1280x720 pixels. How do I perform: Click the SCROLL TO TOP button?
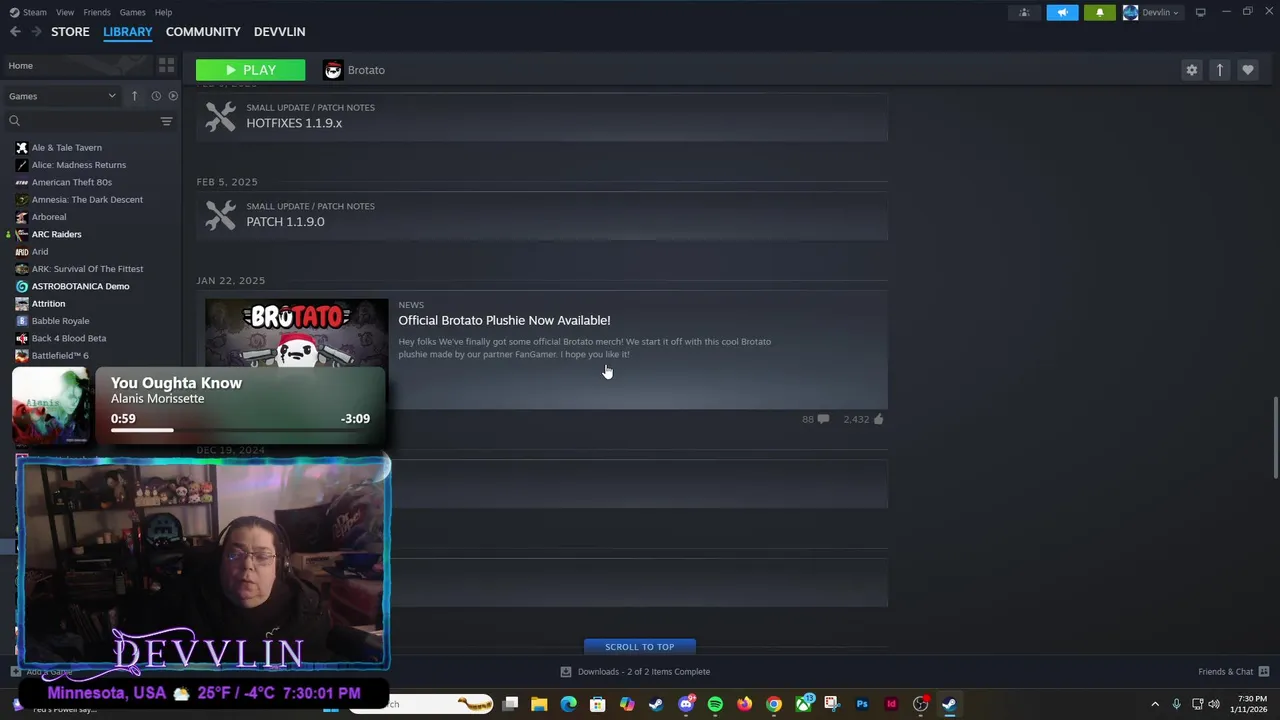[640, 647]
